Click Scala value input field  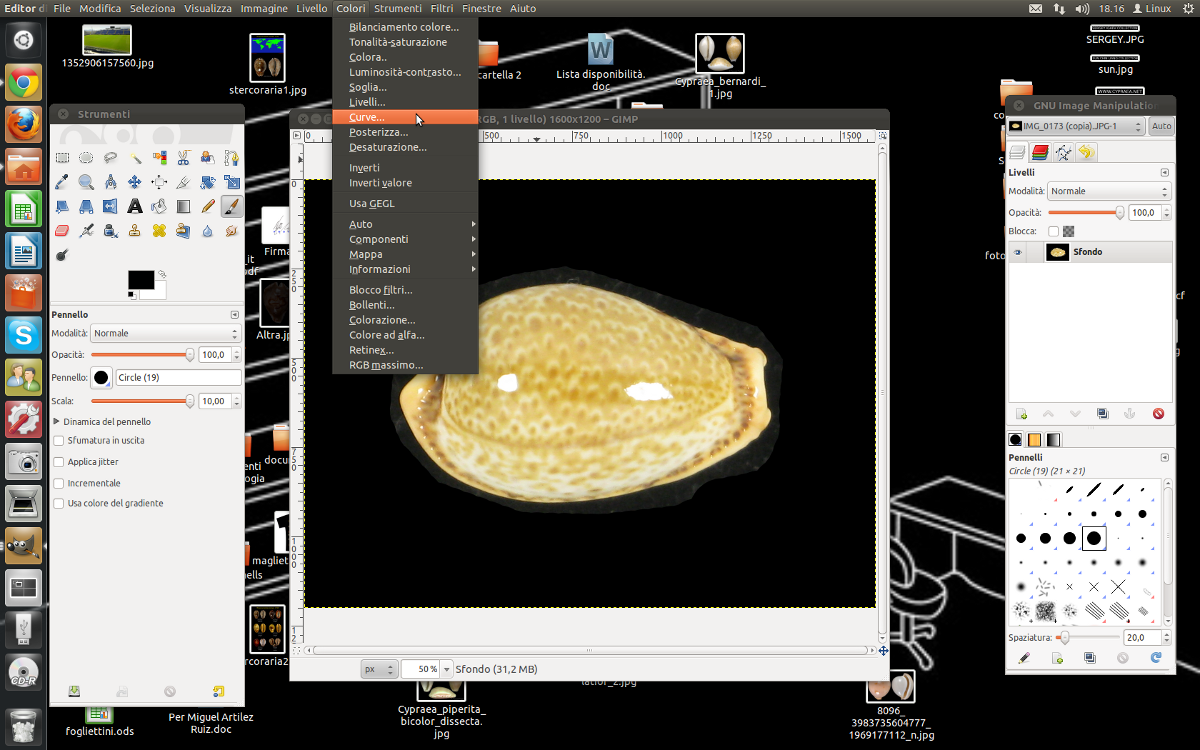coord(213,401)
